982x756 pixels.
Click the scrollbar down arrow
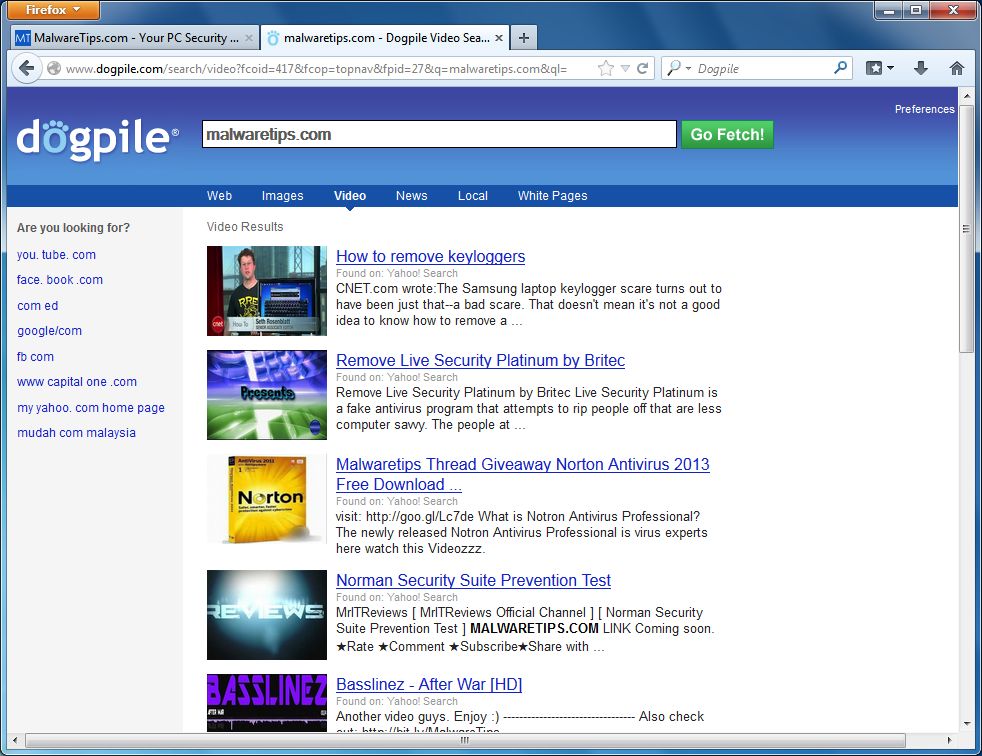pos(966,723)
